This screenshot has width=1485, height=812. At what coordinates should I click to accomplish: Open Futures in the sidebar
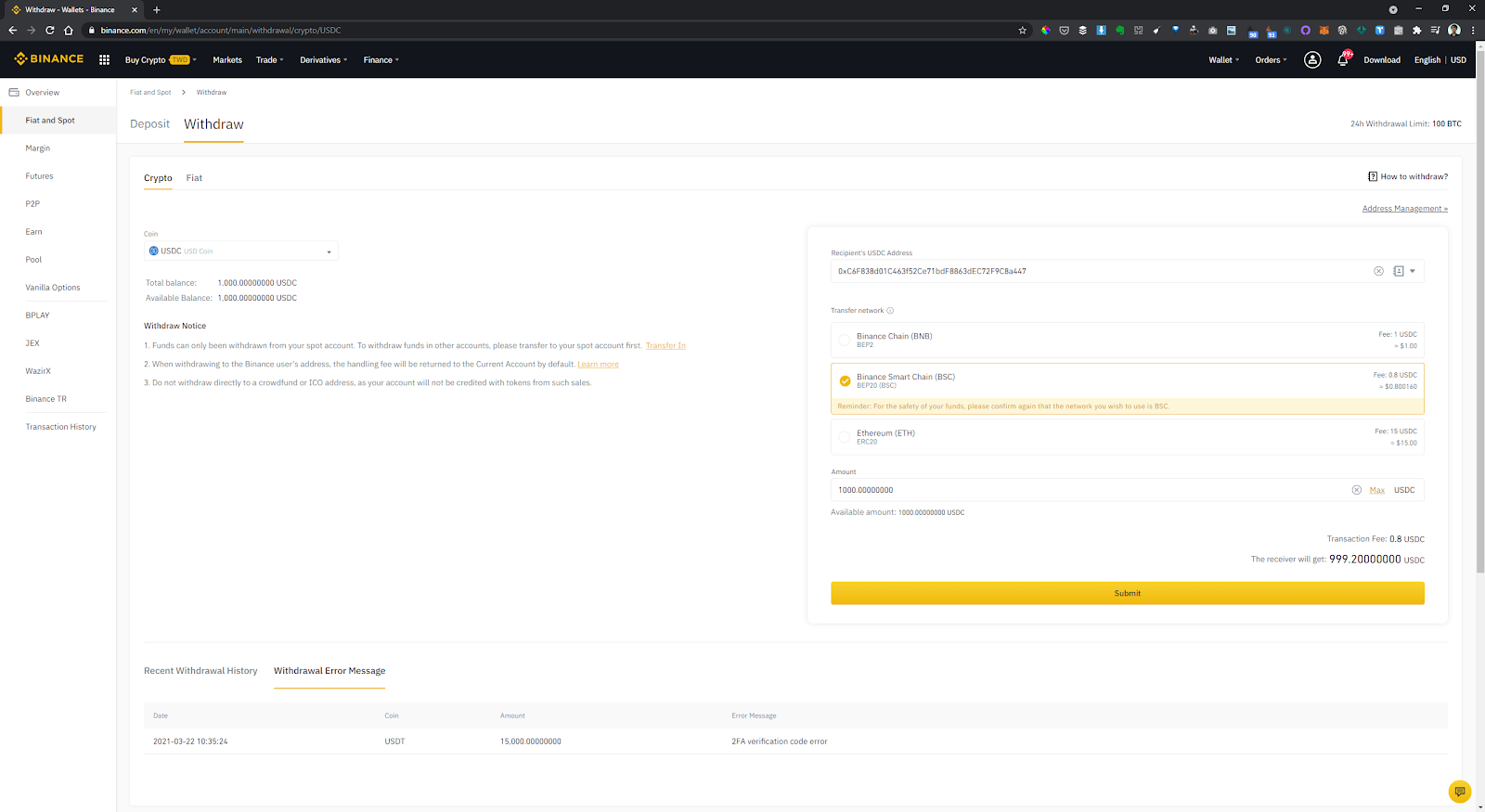pos(39,175)
